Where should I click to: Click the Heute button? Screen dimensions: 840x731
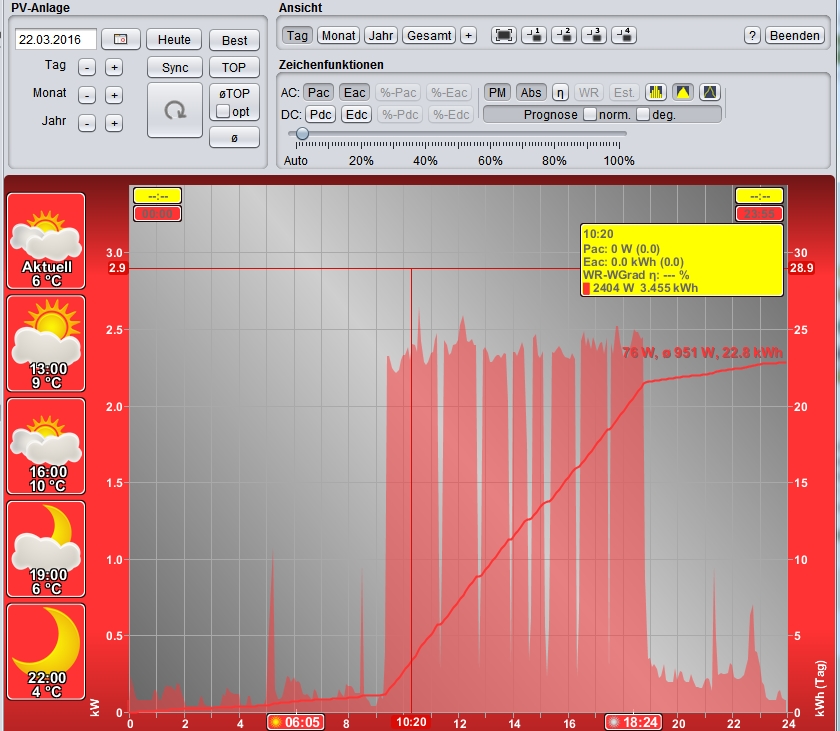pos(174,40)
